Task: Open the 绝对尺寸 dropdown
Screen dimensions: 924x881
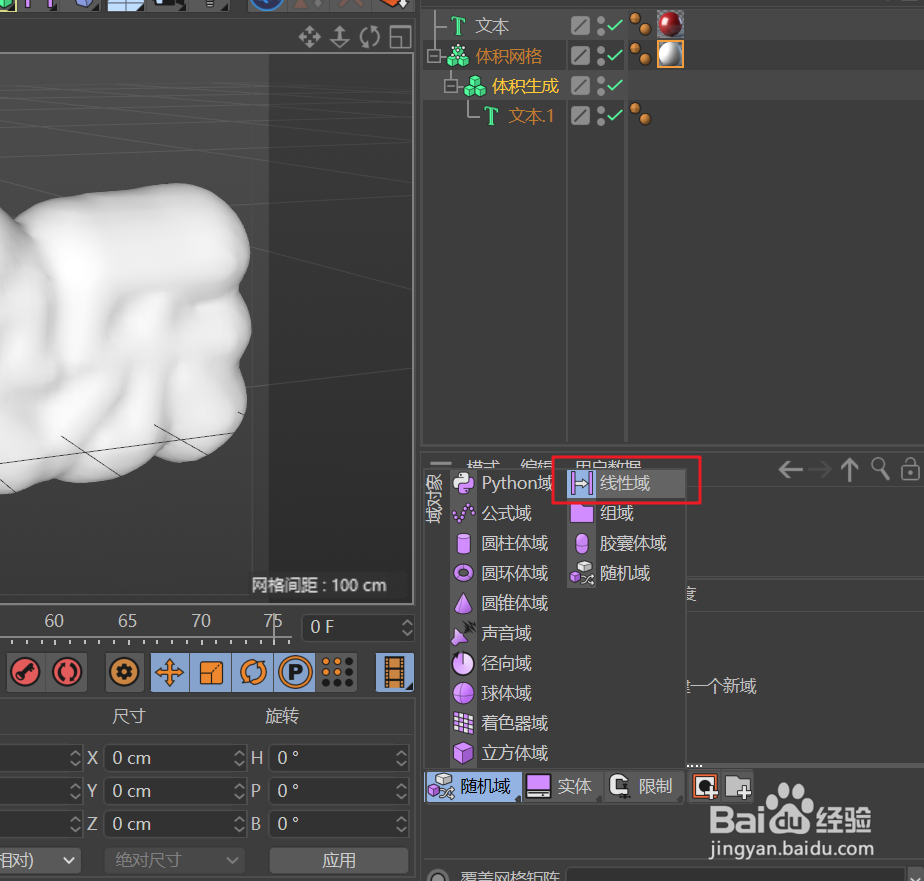Action: click(x=175, y=859)
